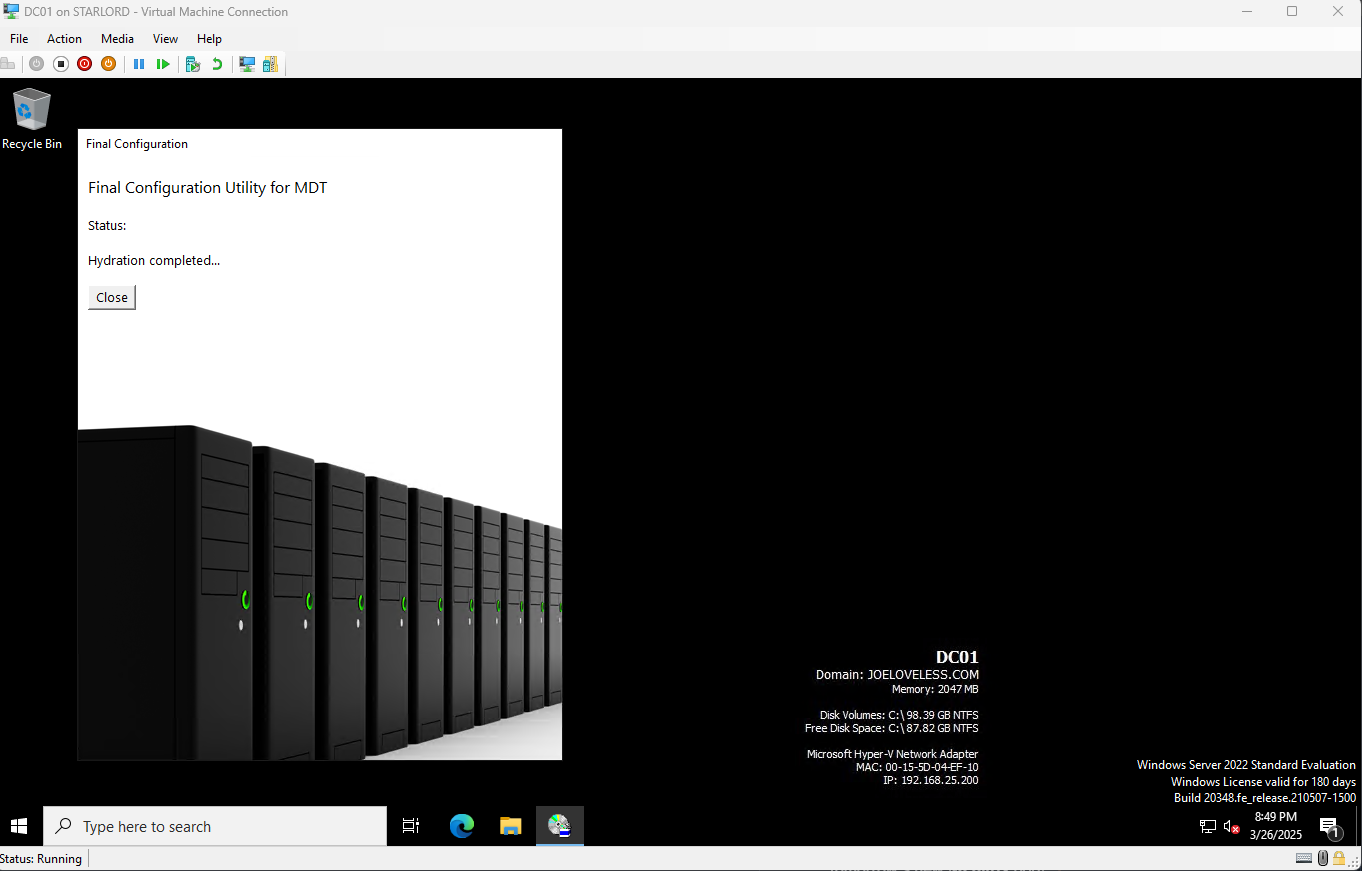Click the Share resources toolbar icon
1362x871 pixels.
(270, 64)
